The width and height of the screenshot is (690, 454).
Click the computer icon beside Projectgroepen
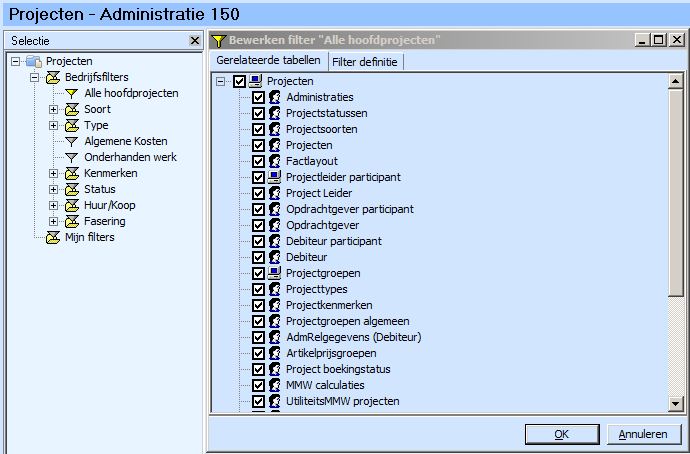click(x=274, y=273)
